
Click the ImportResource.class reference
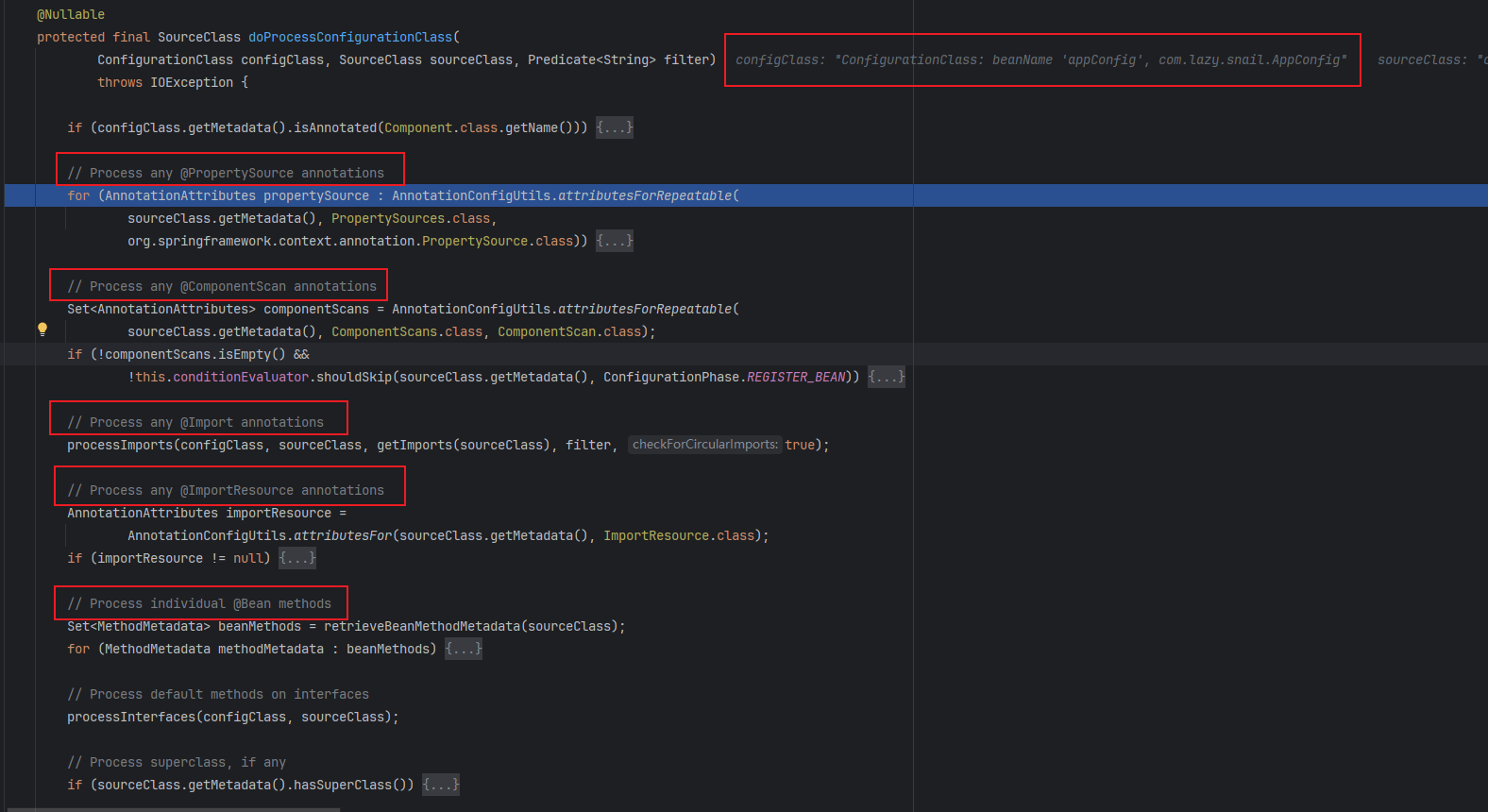point(679,535)
